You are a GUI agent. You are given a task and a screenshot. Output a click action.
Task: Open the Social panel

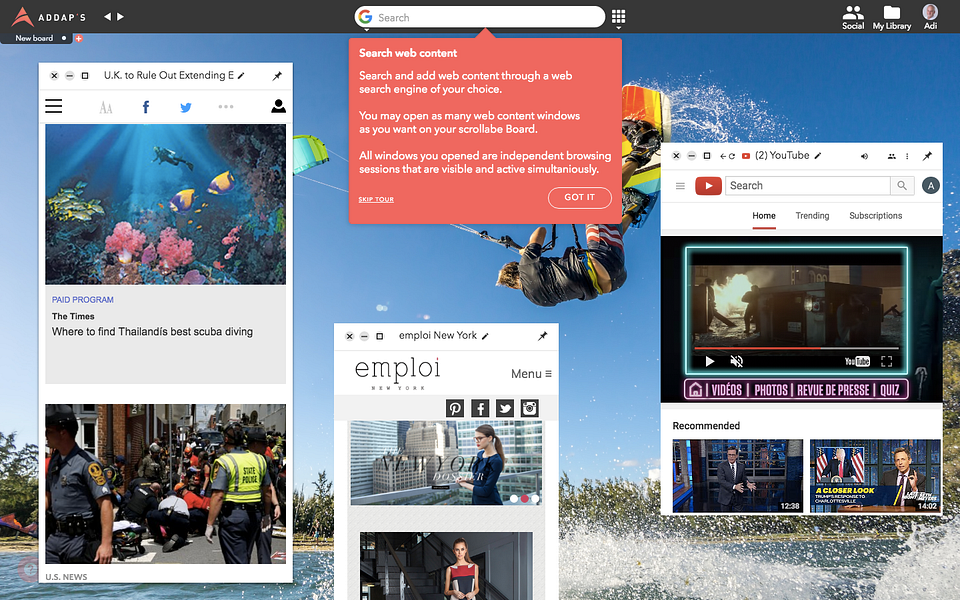(x=853, y=17)
